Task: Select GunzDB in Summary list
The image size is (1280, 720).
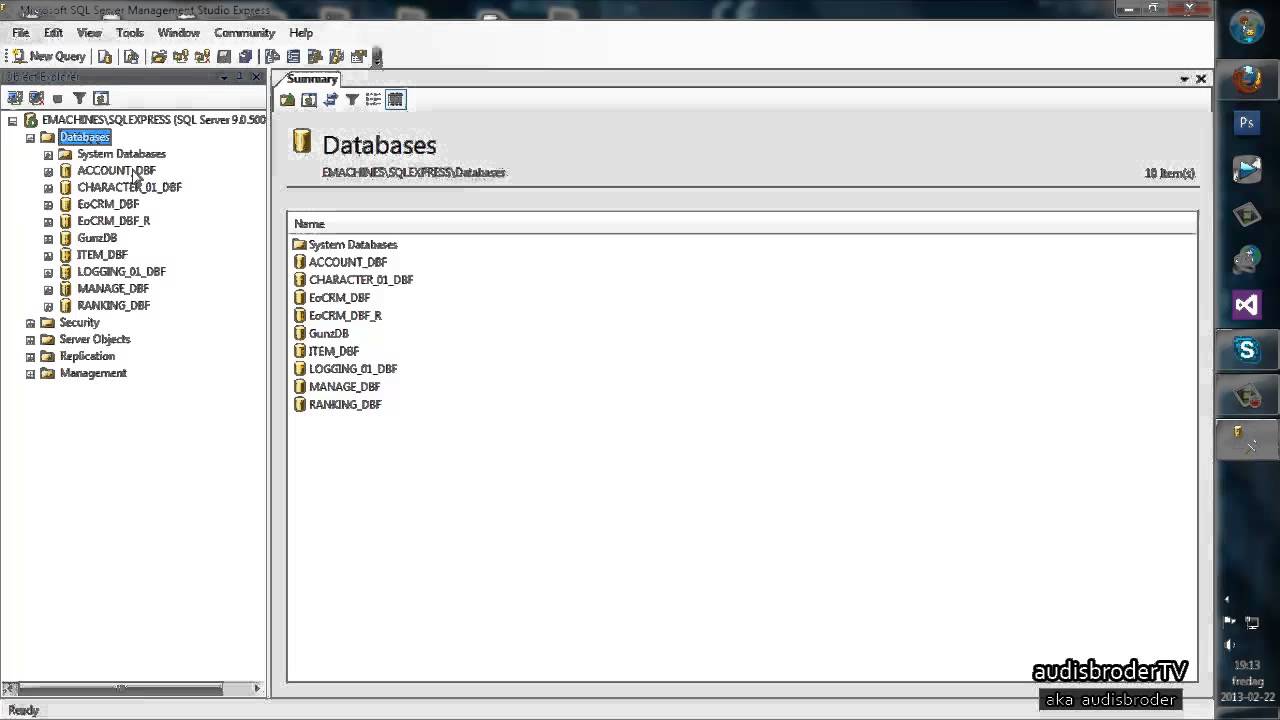Action: (x=328, y=334)
